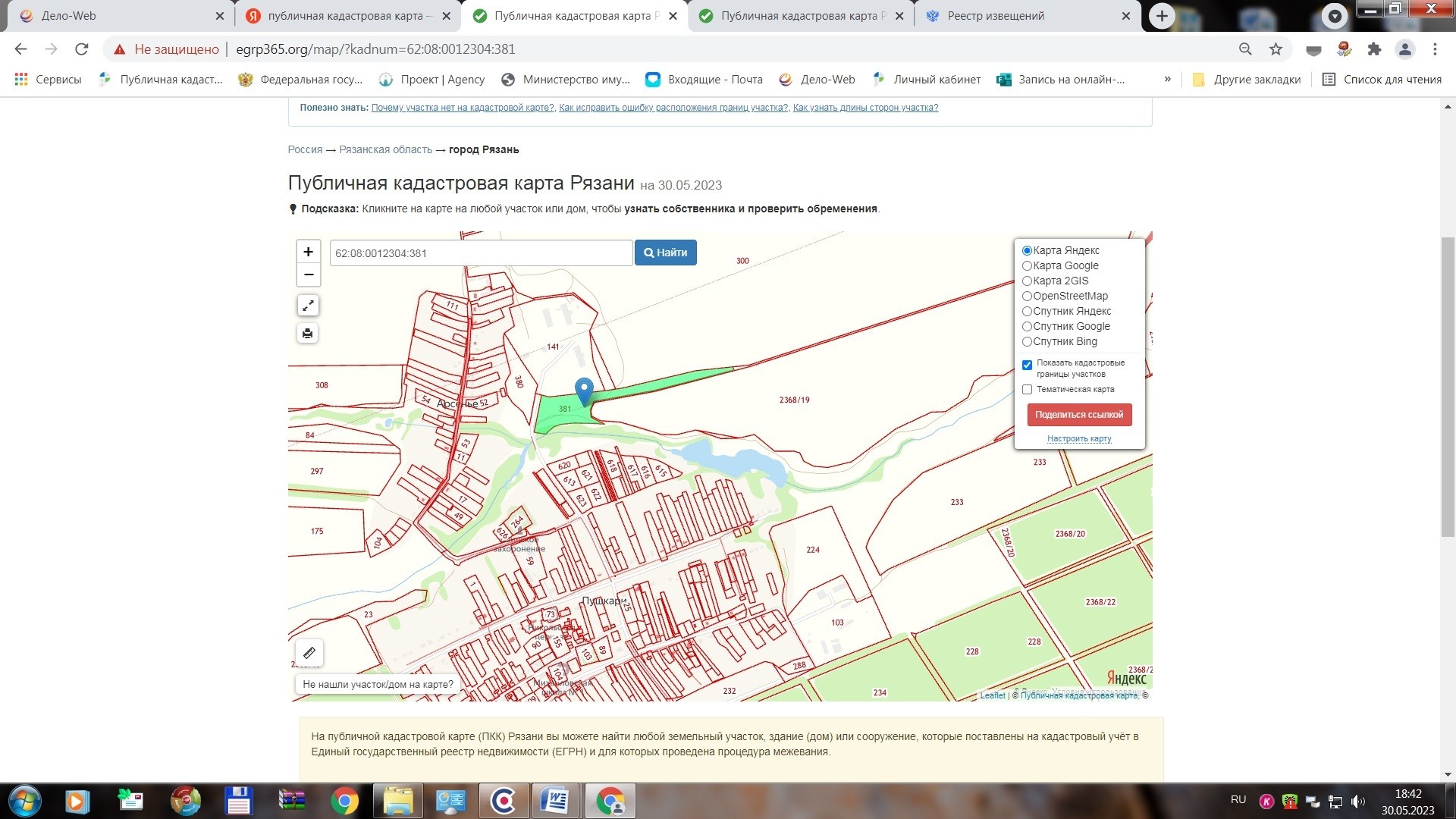Viewport: 1456px width, 819px height.
Task: Click the blue map pin on parcel 381
Action: (584, 391)
